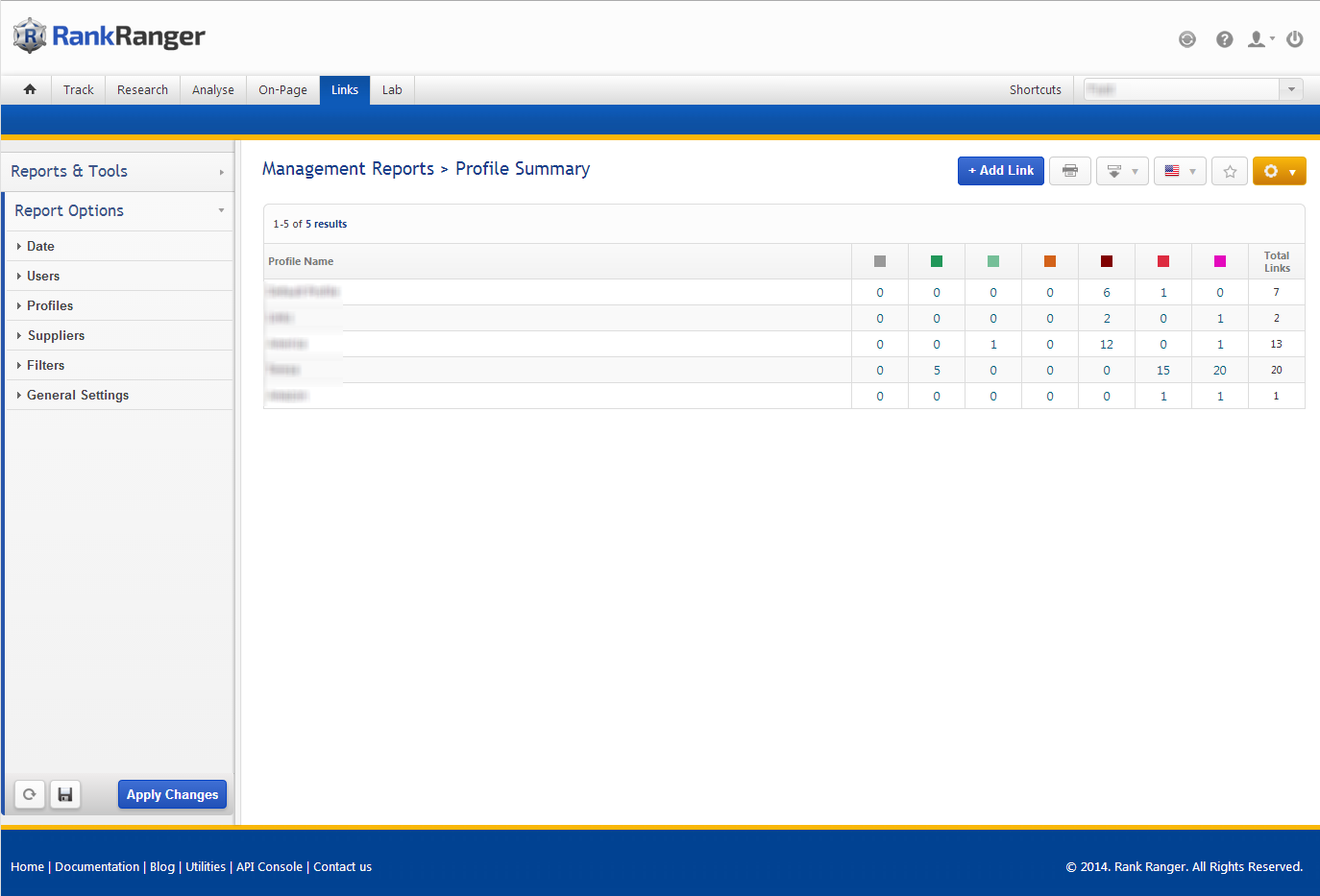The height and width of the screenshot is (896, 1320).
Task: Click the Add Link button
Action: [1000, 171]
